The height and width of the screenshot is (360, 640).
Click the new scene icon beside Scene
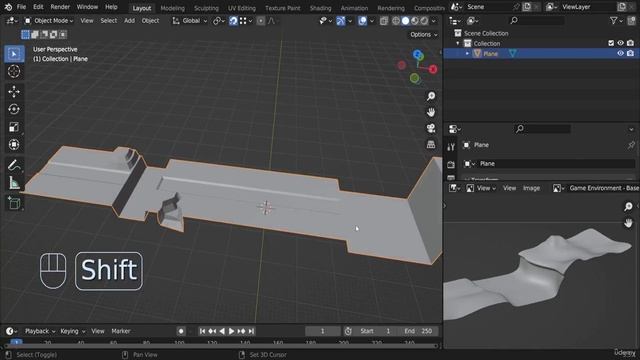tap(527, 7)
